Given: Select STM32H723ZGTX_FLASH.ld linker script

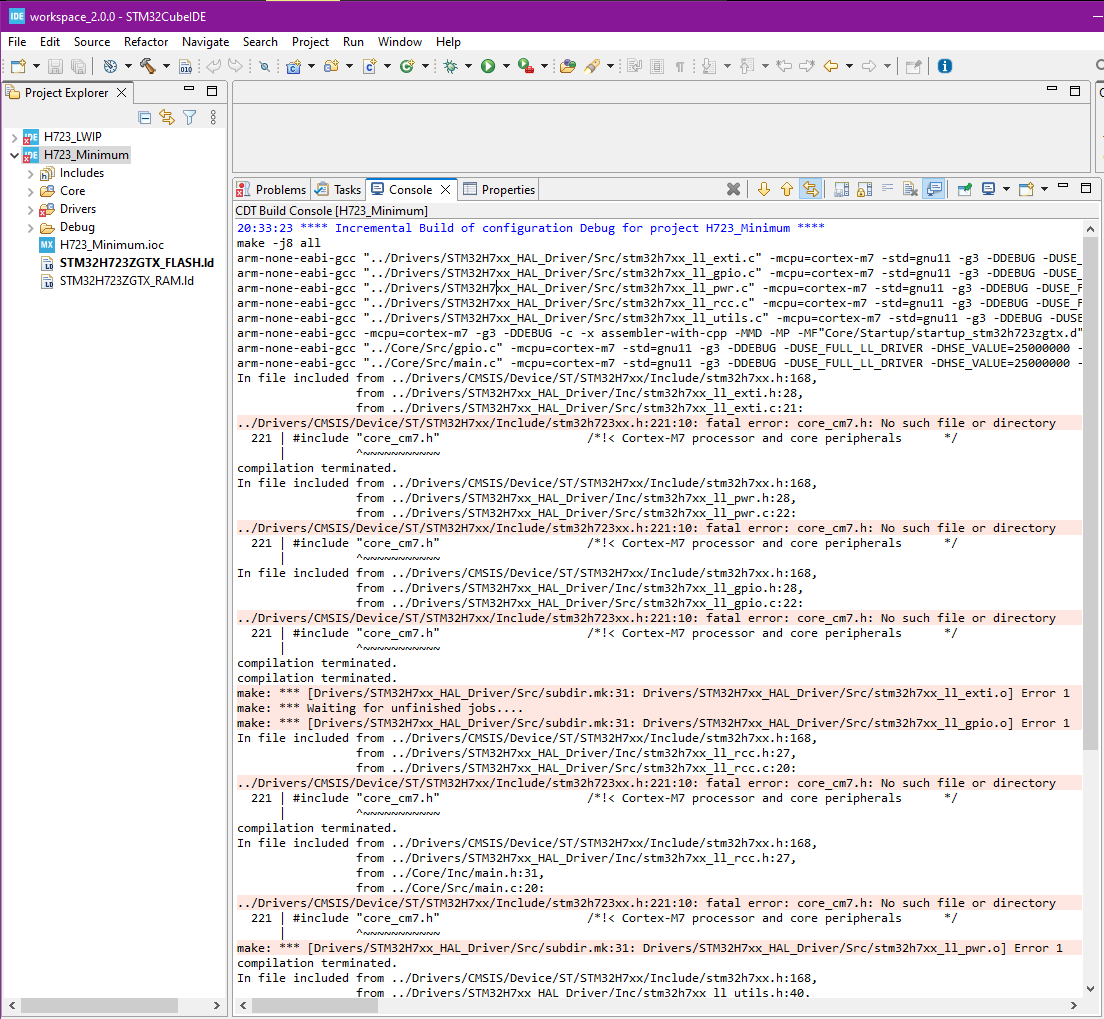Looking at the screenshot, I should click(x=137, y=263).
